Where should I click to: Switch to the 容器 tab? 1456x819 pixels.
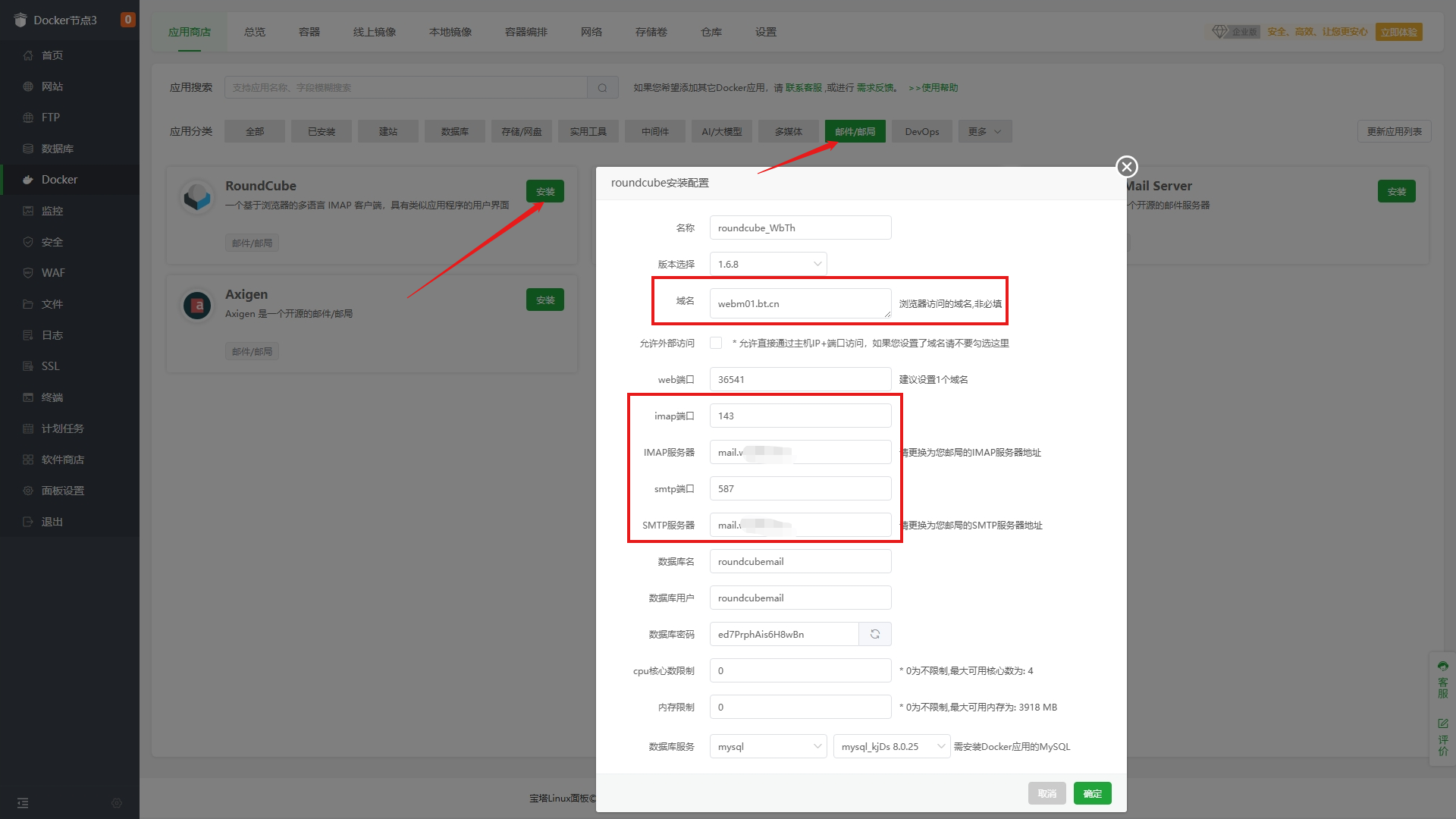[309, 32]
